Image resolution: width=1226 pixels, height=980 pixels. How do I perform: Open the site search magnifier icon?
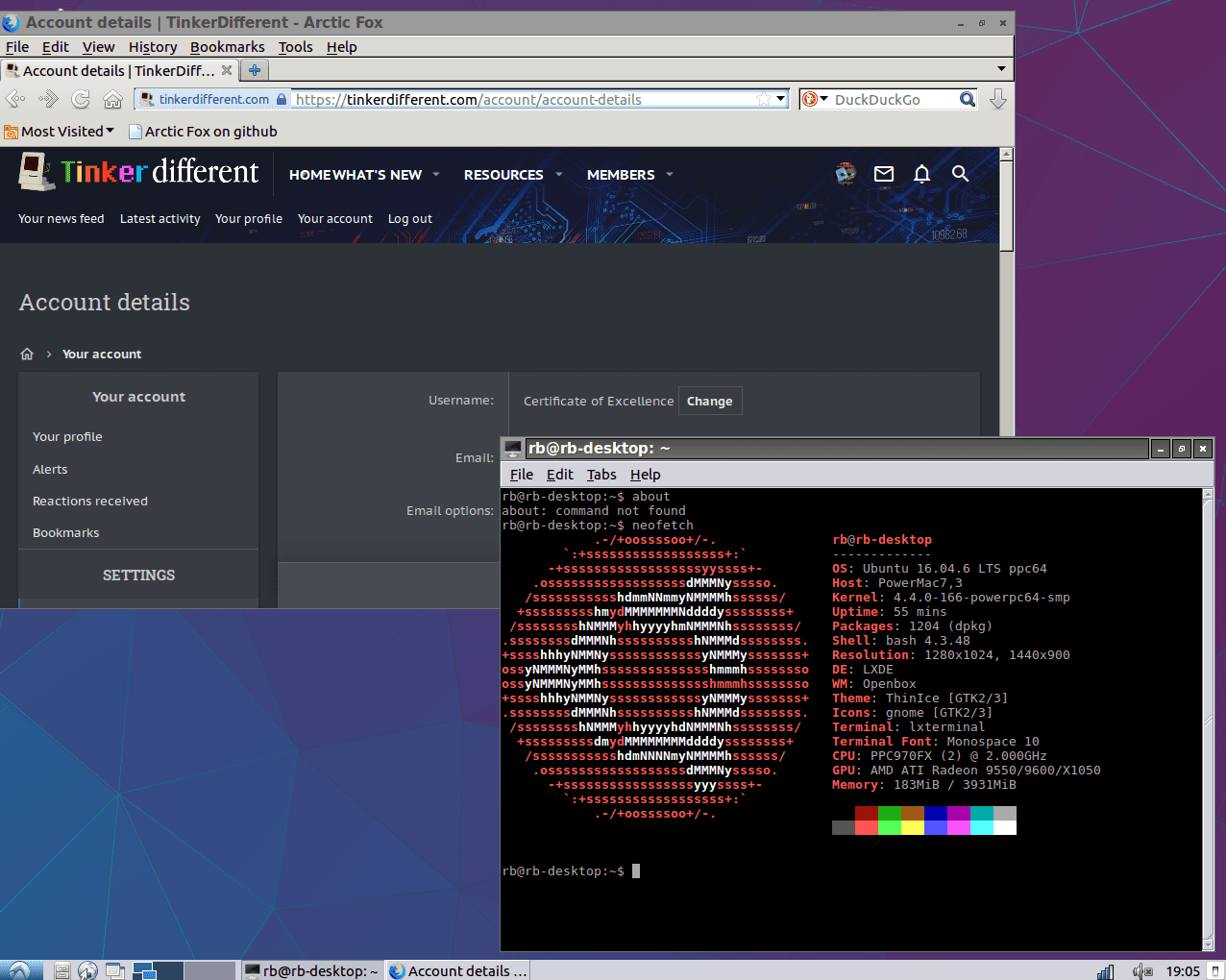tap(960, 174)
